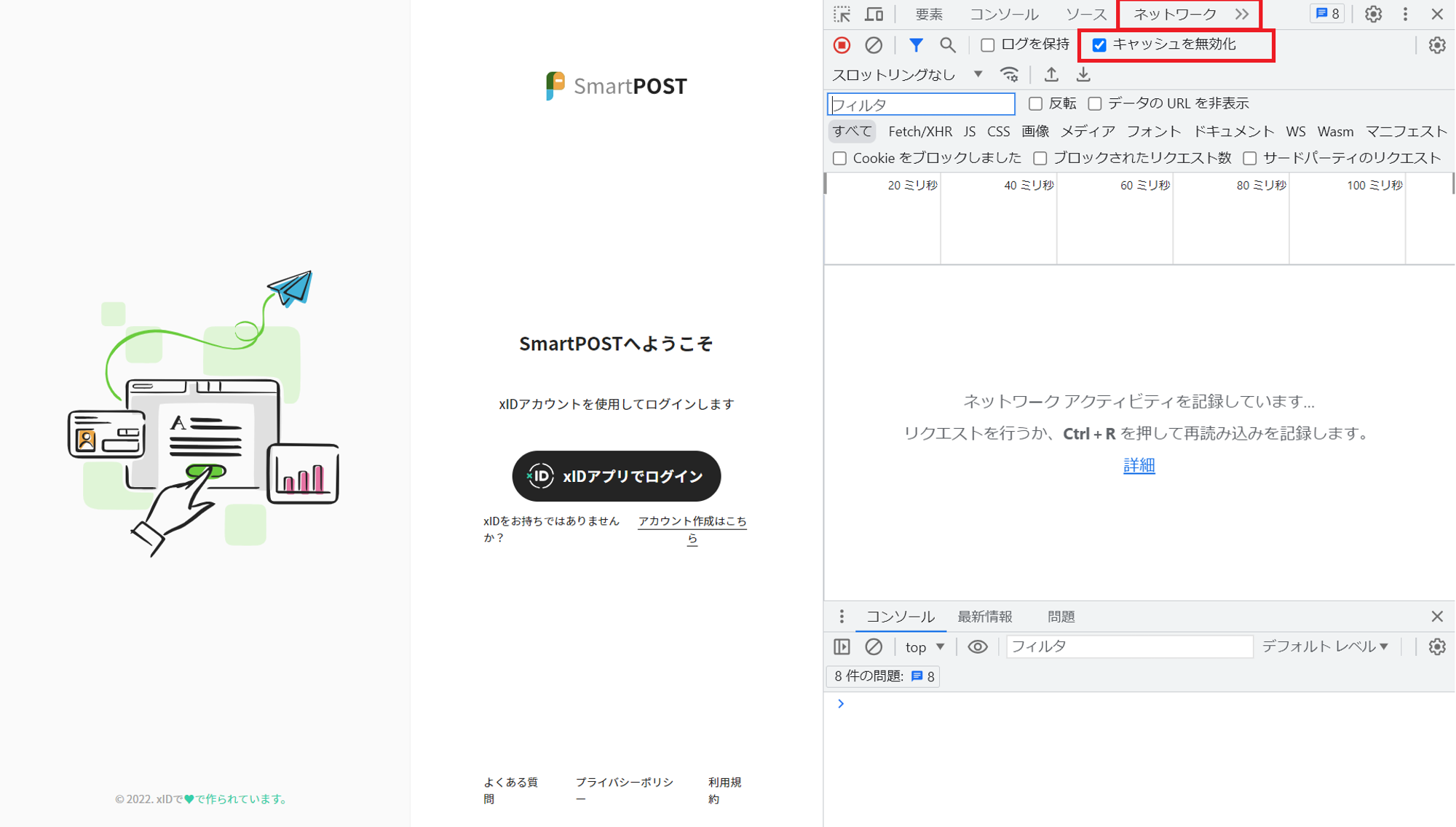
Task: Select the ネットワーク tab
Action: click(1174, 14)
